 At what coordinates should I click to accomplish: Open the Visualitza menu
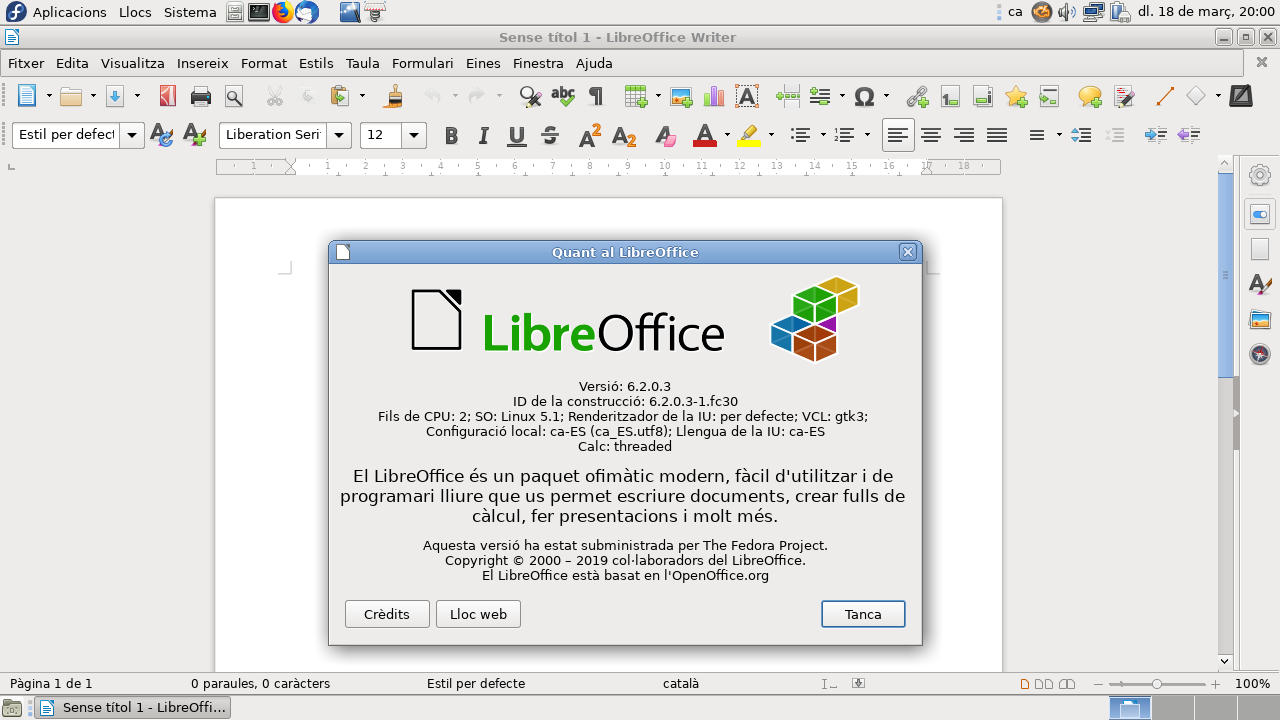(x=133, y=63)
